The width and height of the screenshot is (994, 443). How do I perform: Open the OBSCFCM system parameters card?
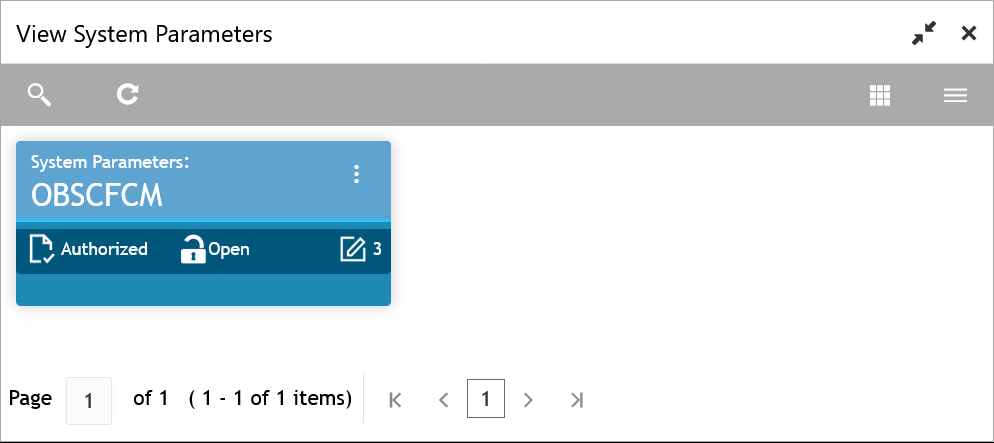[203, 223]
